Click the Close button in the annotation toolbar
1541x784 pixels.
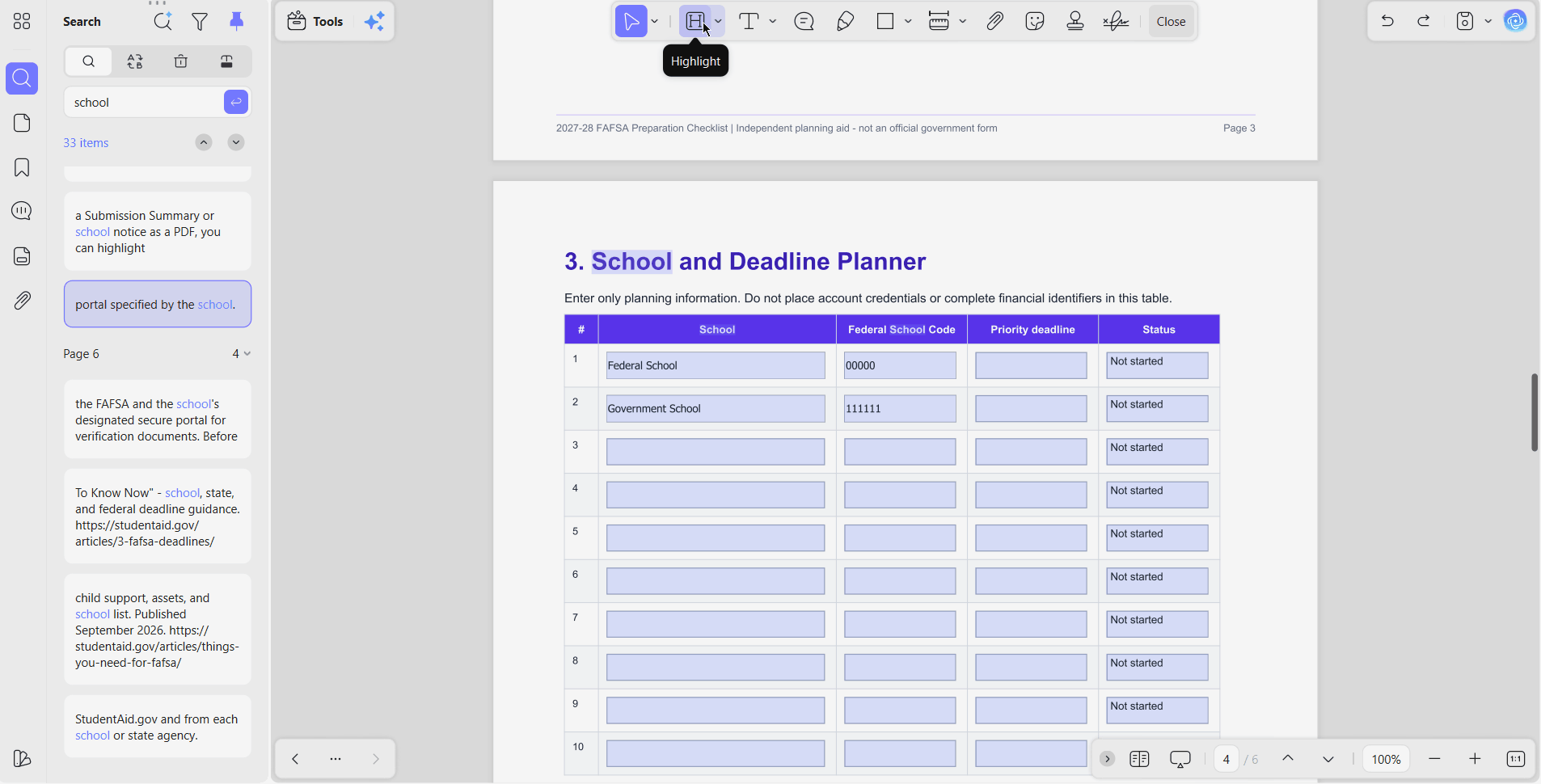[x=1171, y=22]
